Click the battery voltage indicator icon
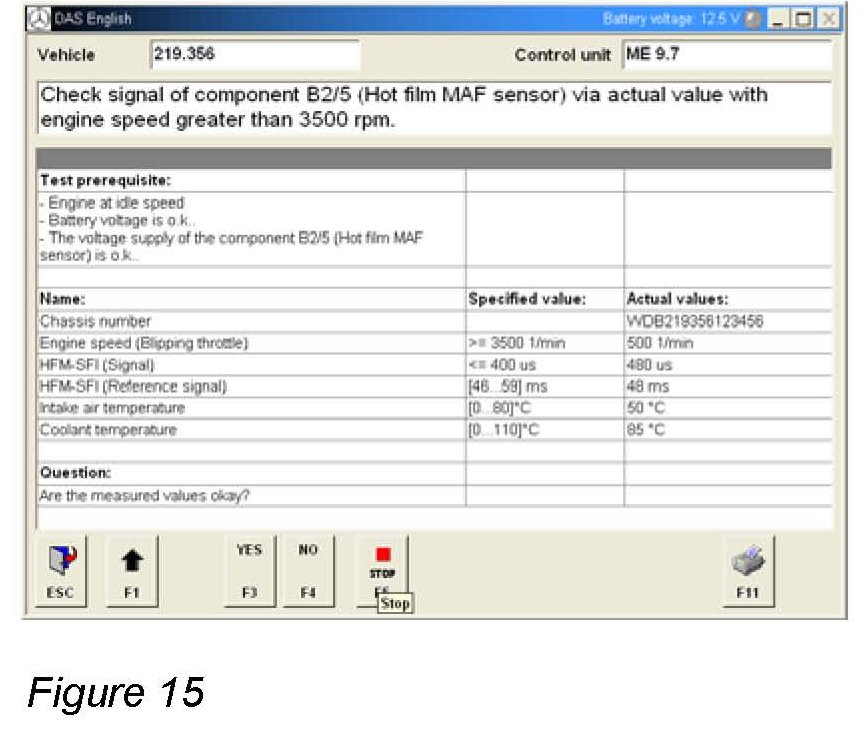 pos(753,19)
